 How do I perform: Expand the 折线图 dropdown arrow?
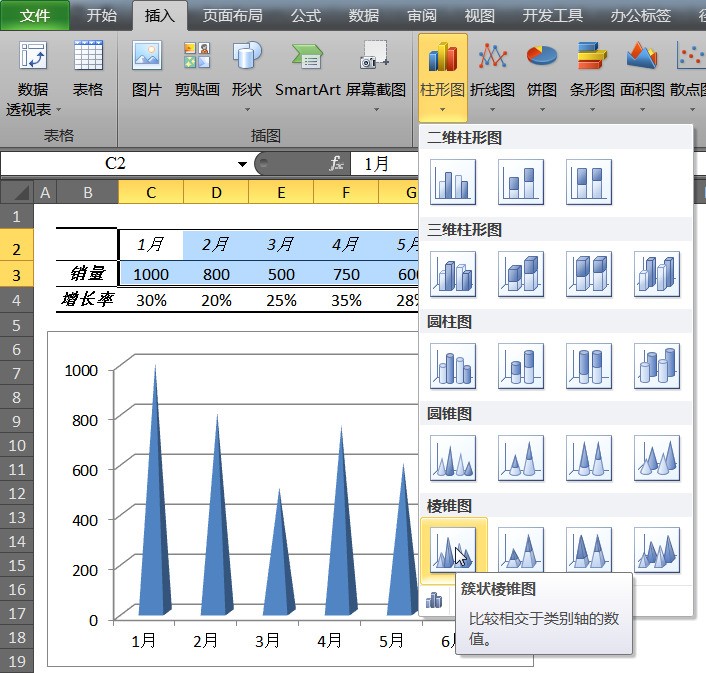pyautogui.click(x=492, y=109)
